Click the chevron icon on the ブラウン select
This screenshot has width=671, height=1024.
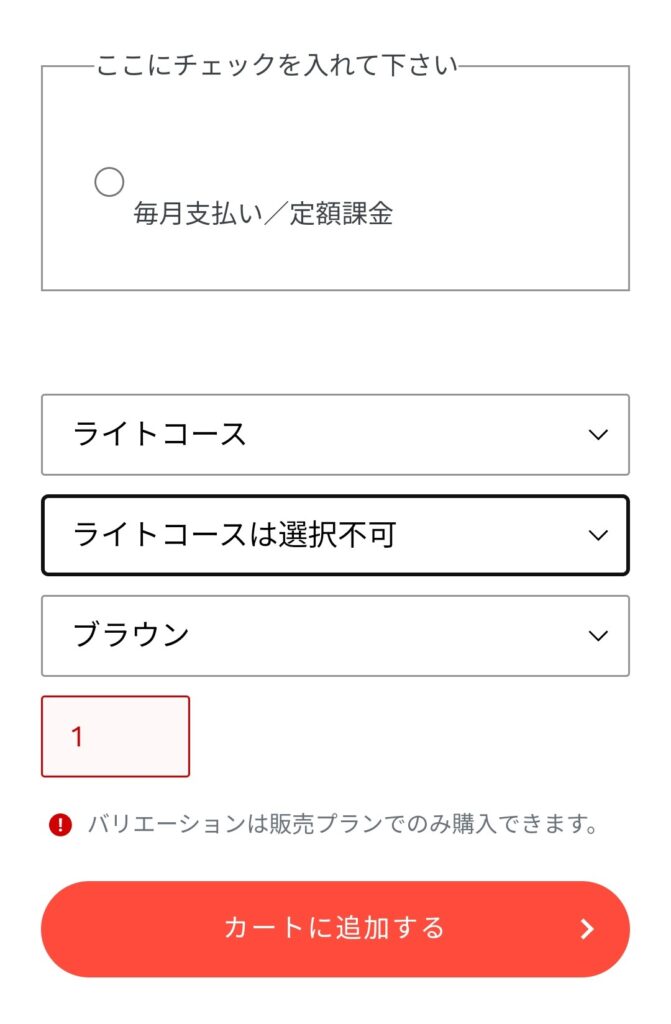click(598, 636)
